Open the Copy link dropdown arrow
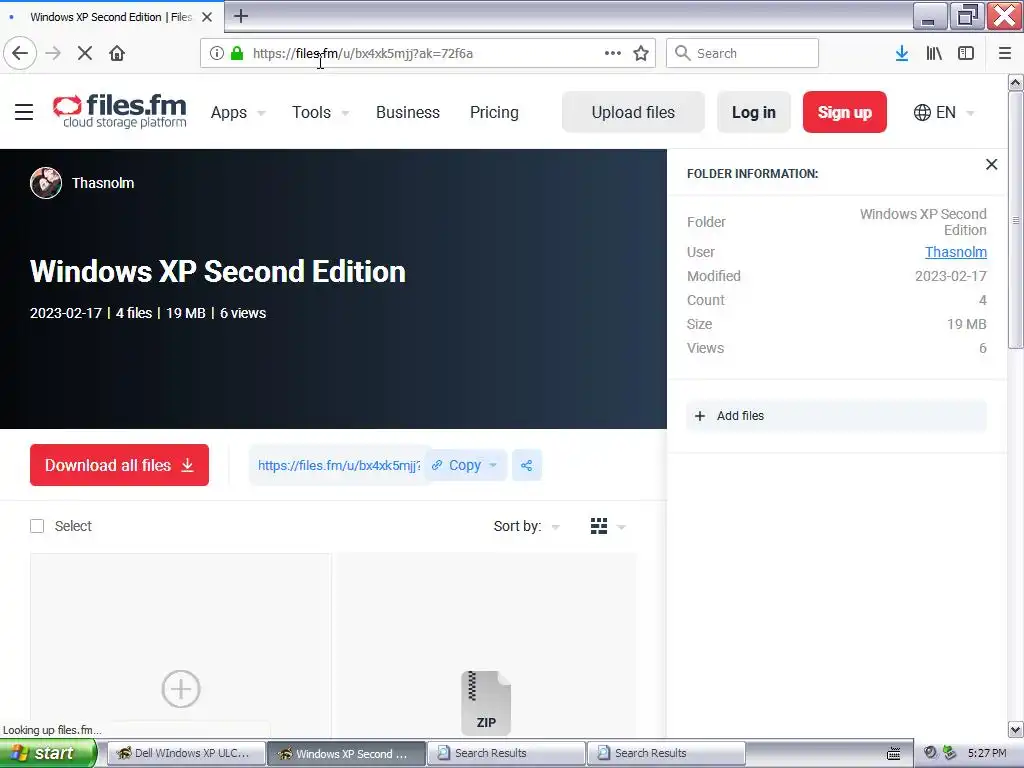The width and height of the screenshot is (1024, 768). 493,466
